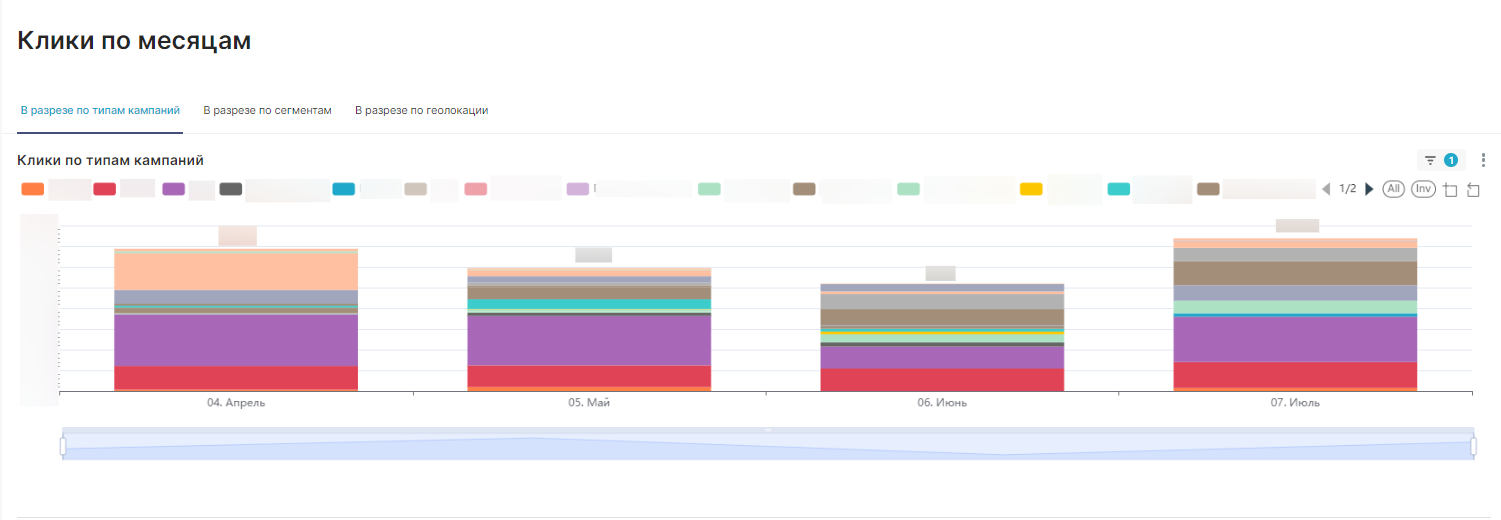Viewport: 1501px width, 520px height.
Task: Click the filter count badge showing 1
Action: (x=1451, y=160)
